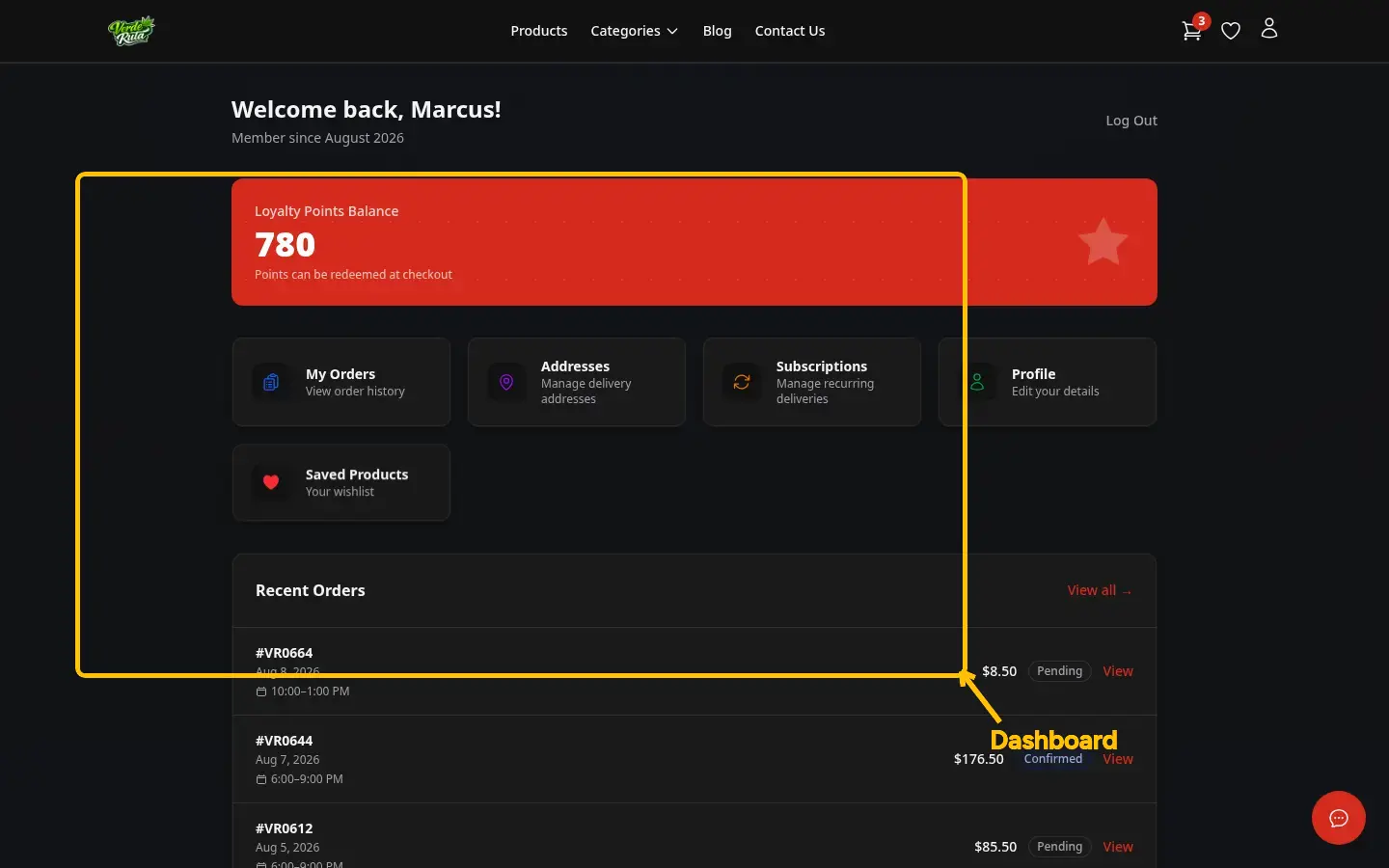Open the shopping cart icon

1191,31
